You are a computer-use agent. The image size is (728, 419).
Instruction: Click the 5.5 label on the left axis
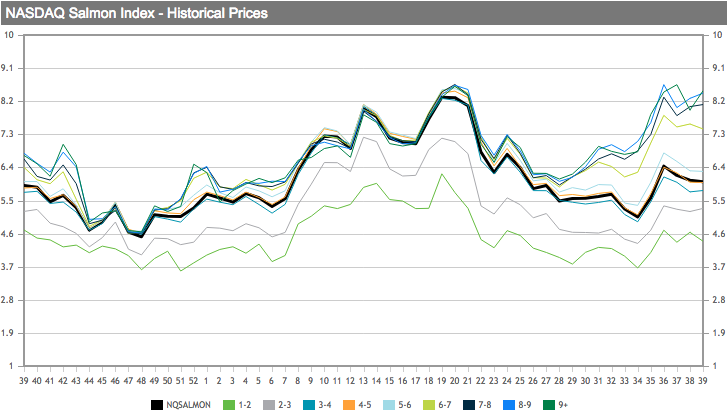coord(8,201)
